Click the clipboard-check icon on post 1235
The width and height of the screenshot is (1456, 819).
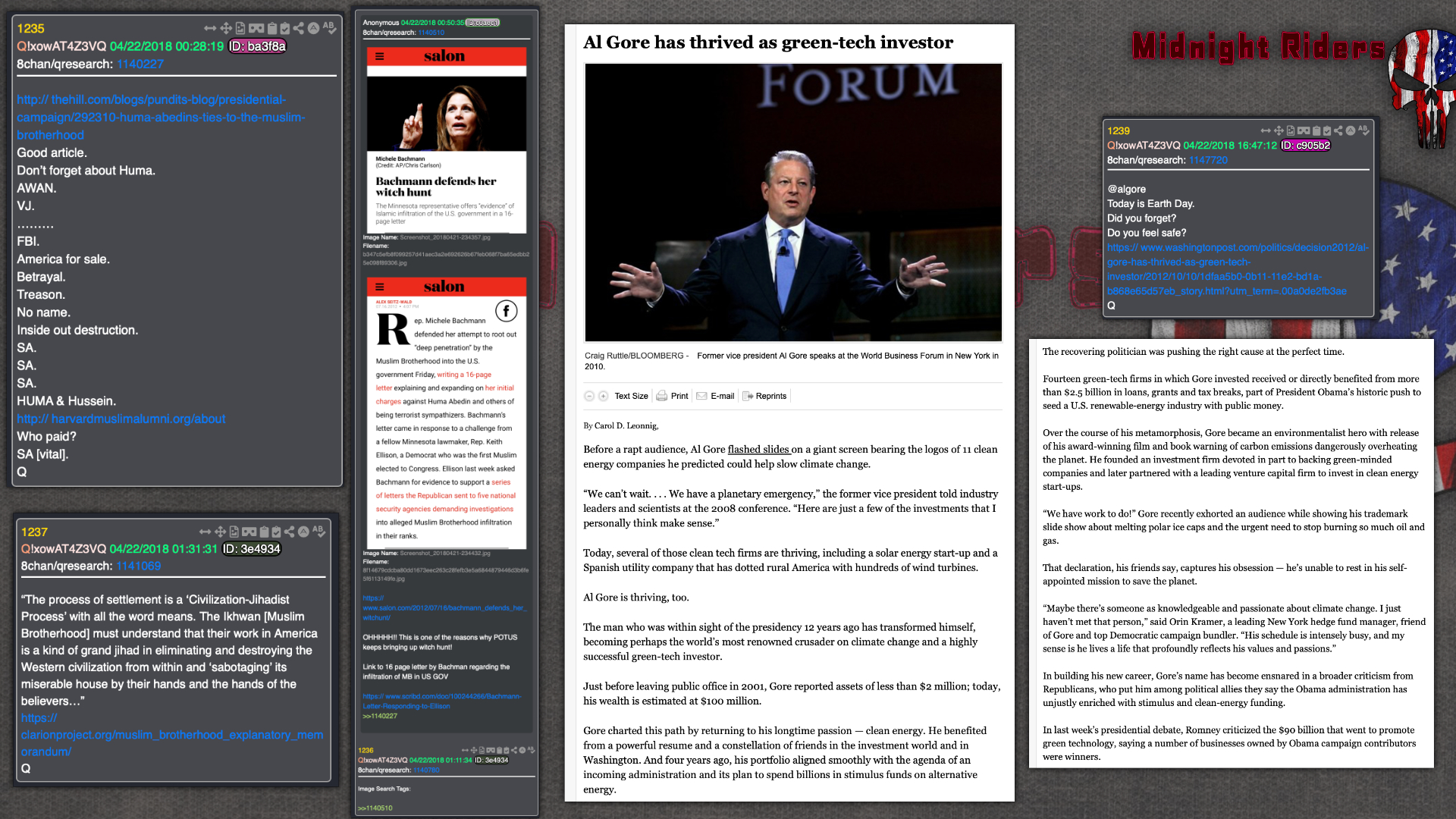[285, 28]
